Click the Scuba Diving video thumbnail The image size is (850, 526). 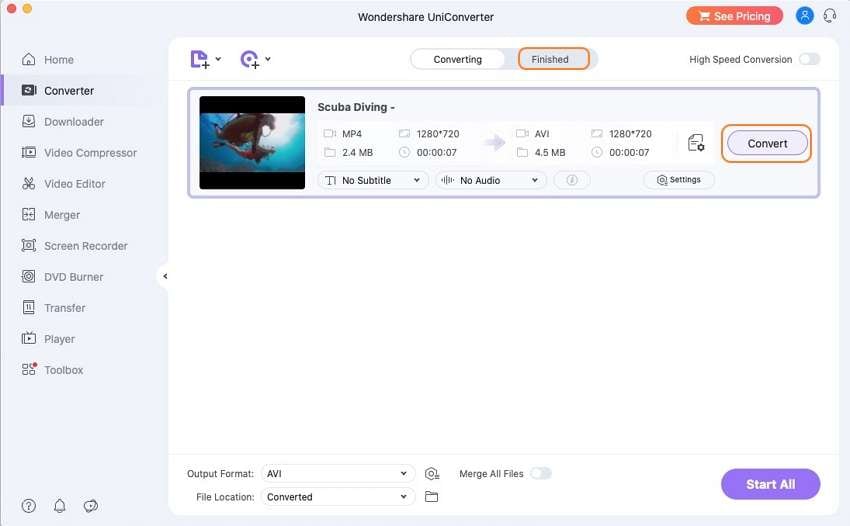pos(252,143)
